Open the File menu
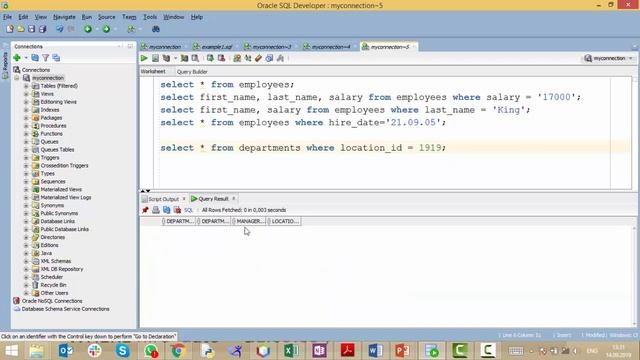This screenshot has width=640, height=360. pos(7,17)
